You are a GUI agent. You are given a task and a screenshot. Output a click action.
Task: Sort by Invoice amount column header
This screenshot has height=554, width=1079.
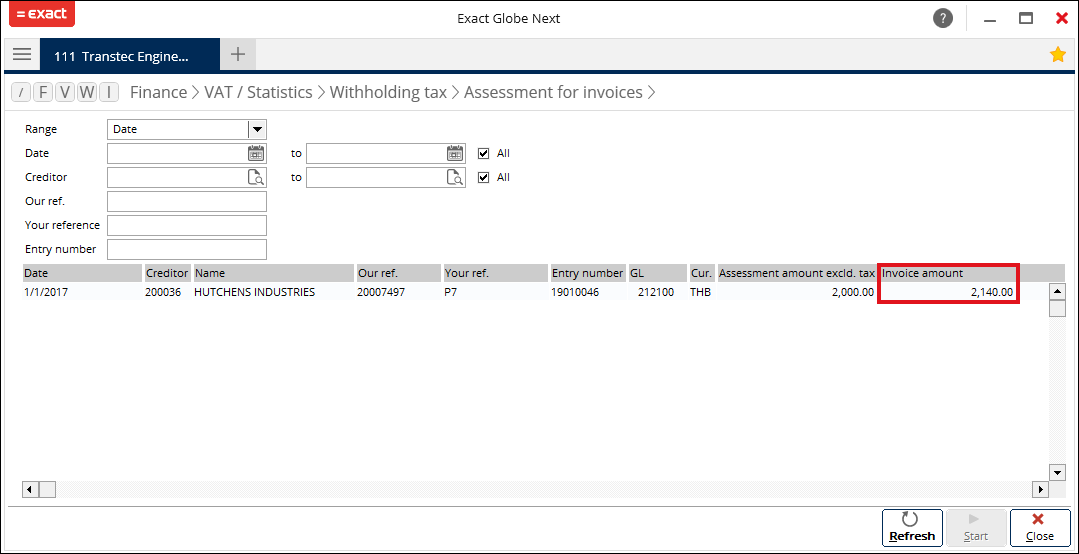click(x=948, y=273)
